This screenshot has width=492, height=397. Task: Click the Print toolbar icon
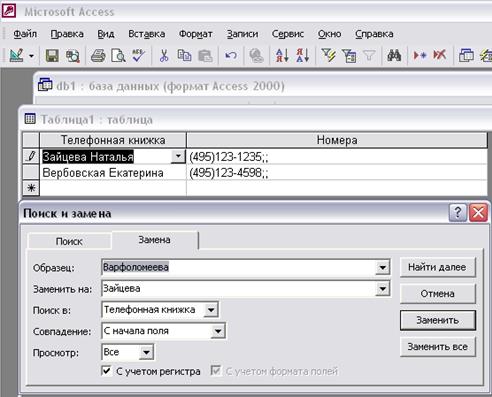pyautogui.click(x=98, y=56)
